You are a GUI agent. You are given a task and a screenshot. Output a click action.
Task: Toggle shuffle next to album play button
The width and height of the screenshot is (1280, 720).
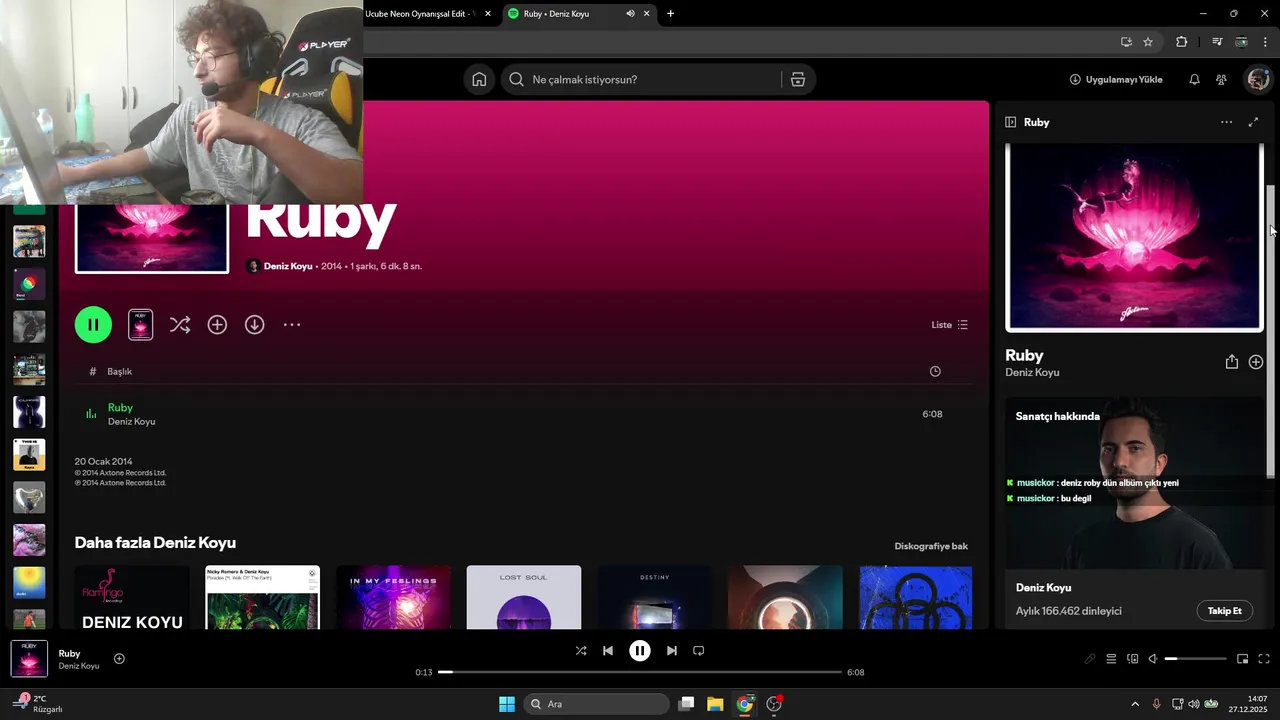pos(180,325)
